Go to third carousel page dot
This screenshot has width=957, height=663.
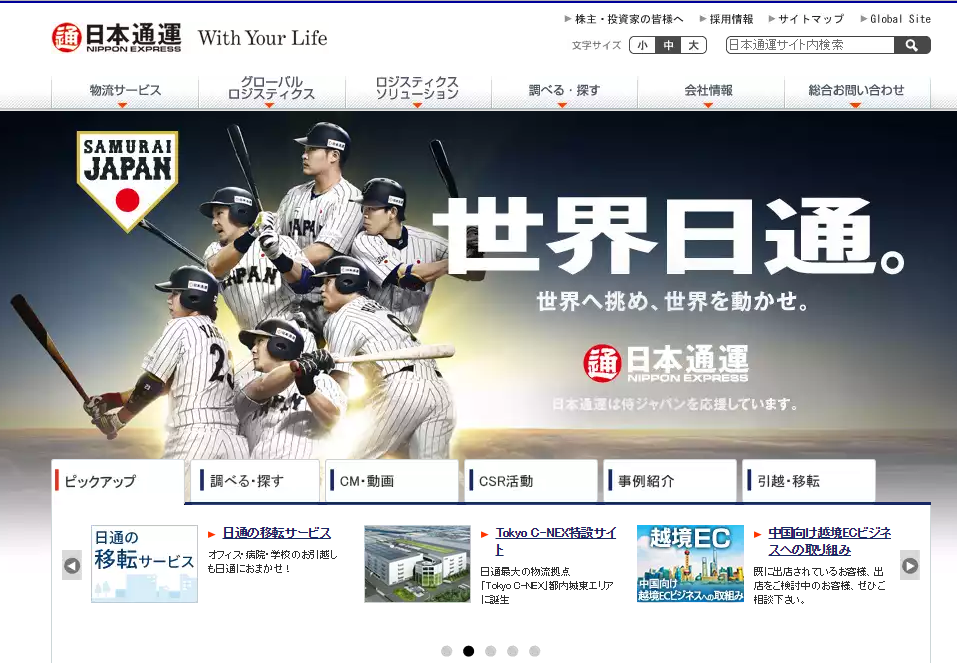click(491, 651)
